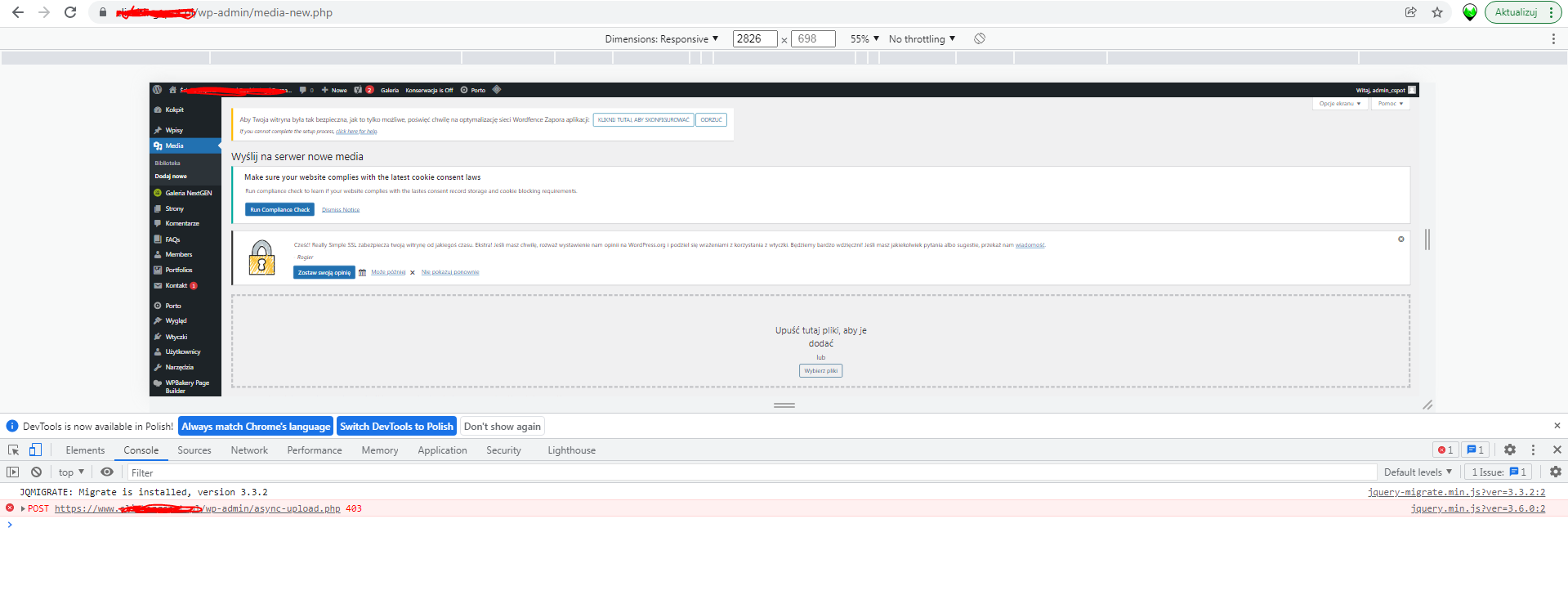This screenshot has height=613, width=1568.
Task: Click Always match Chrome's language button
Action: click(x=256, y=426)
